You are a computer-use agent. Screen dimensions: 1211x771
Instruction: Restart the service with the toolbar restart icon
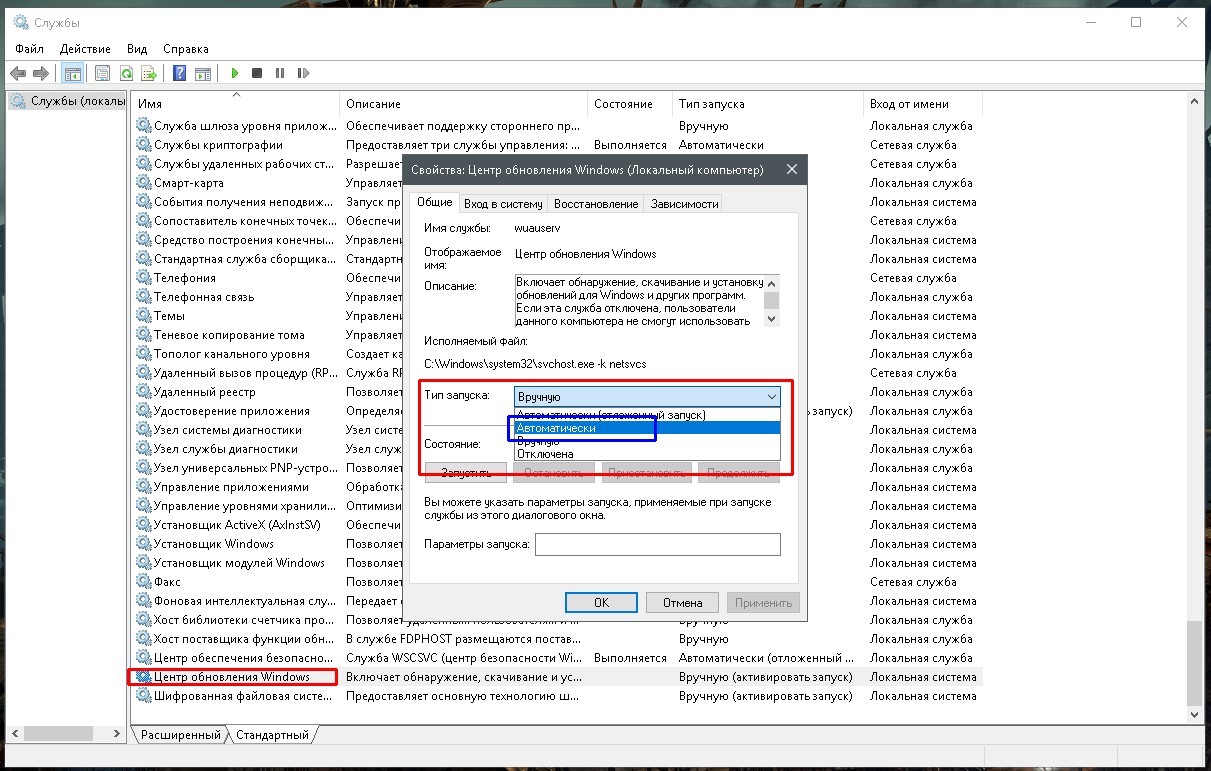302,73
